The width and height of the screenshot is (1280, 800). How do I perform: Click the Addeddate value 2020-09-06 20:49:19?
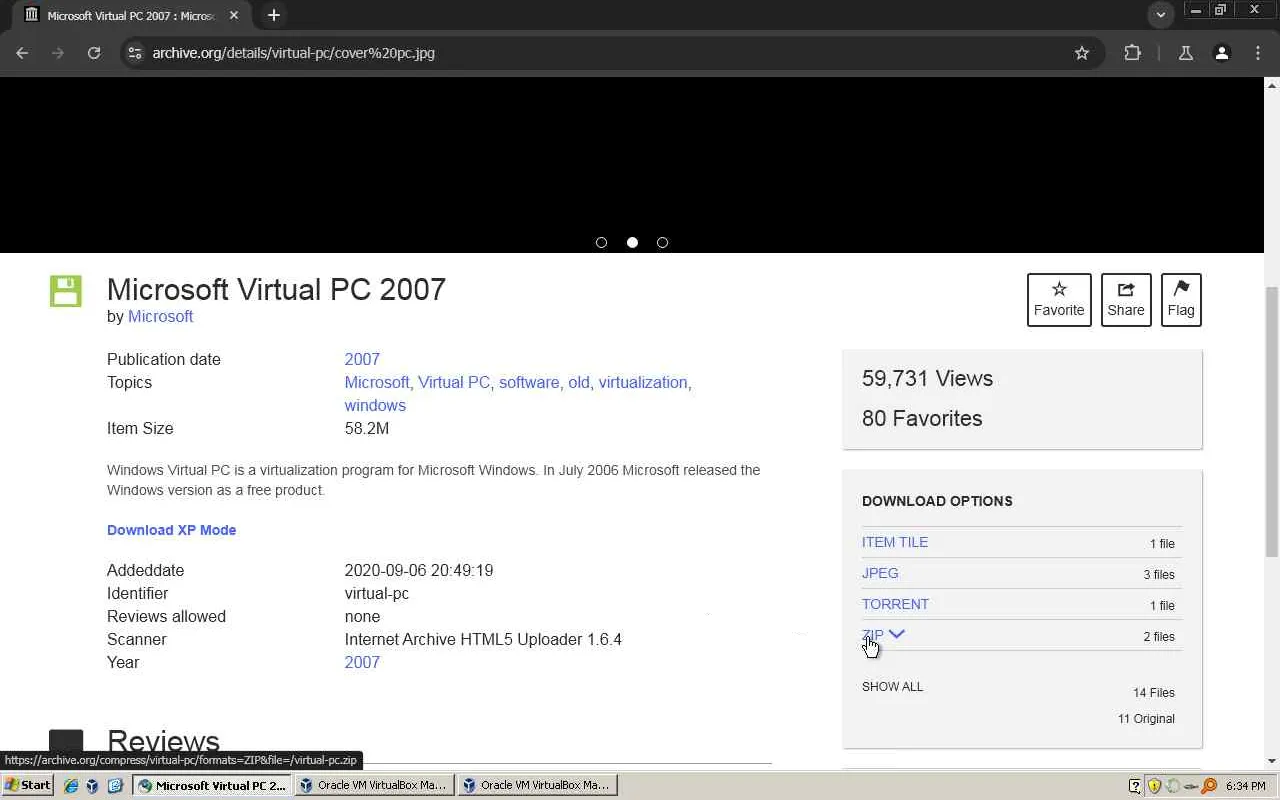click(419, 570)
